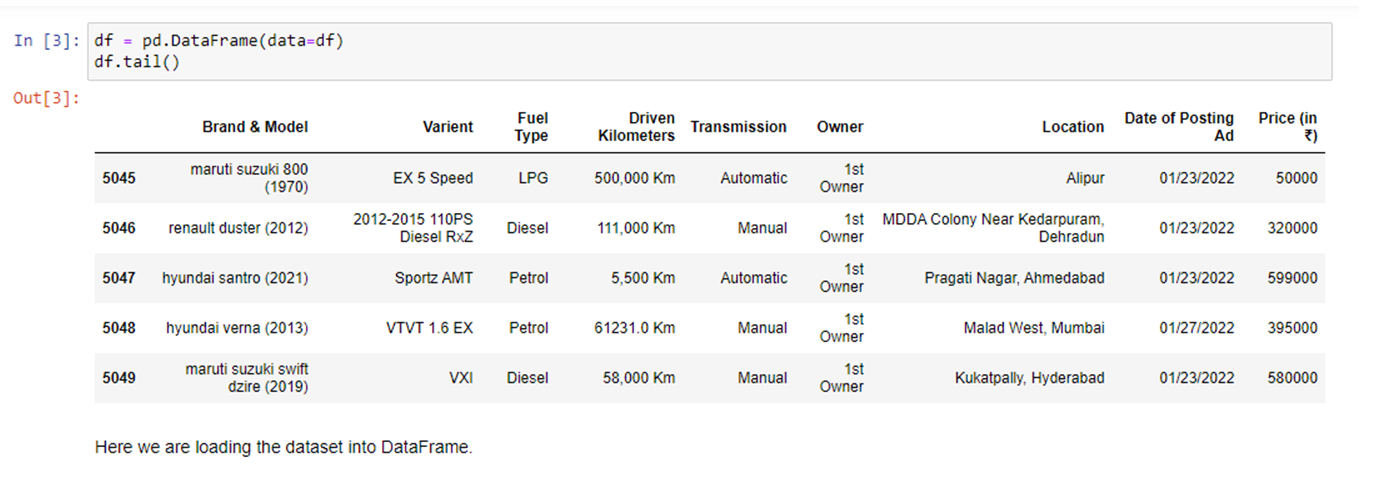
Task: Select row index 5047
Action: [x=119, y=278]
